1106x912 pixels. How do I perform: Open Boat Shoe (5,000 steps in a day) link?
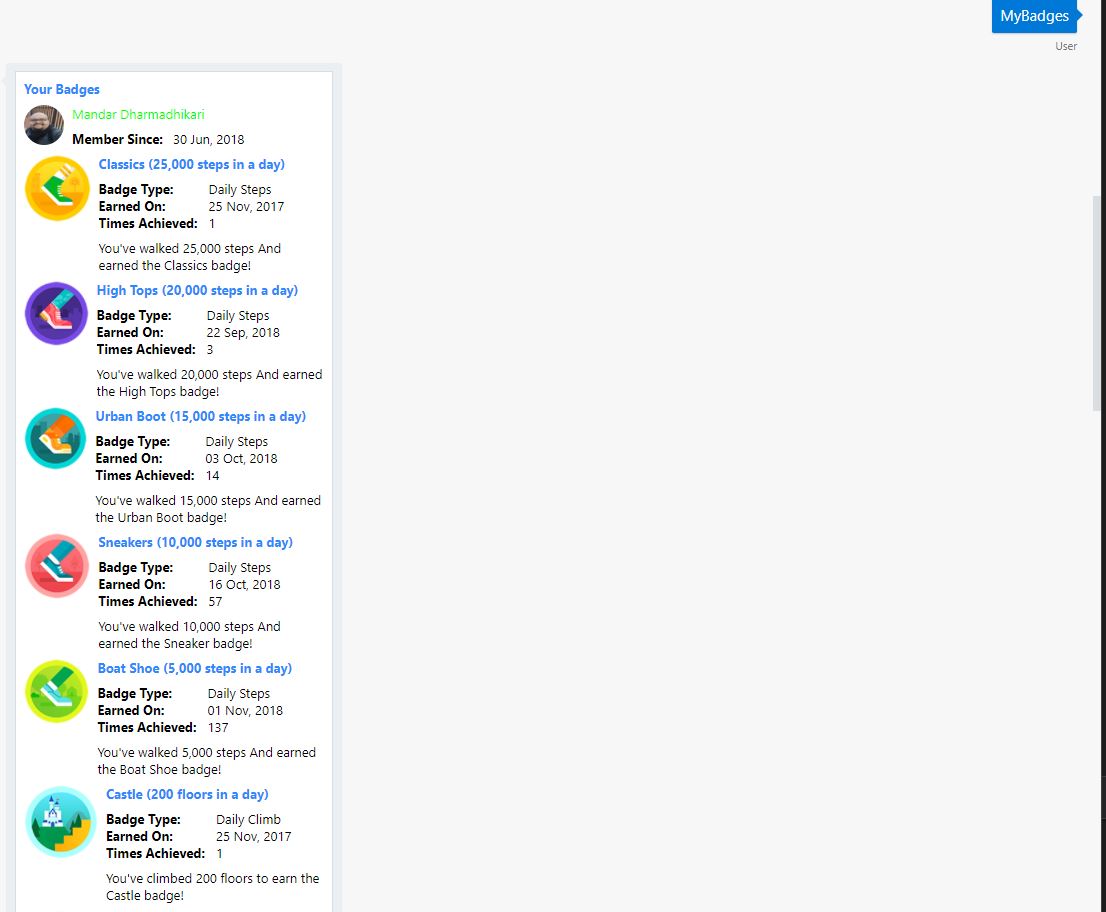pyautogui.click(x=194, y=669)
